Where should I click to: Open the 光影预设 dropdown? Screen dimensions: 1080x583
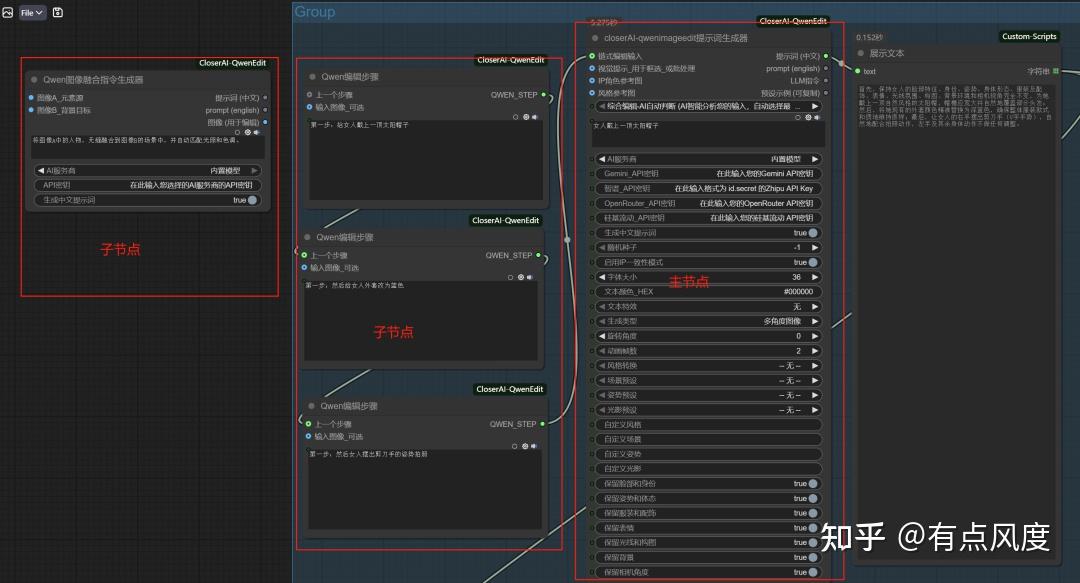[707, 410]
